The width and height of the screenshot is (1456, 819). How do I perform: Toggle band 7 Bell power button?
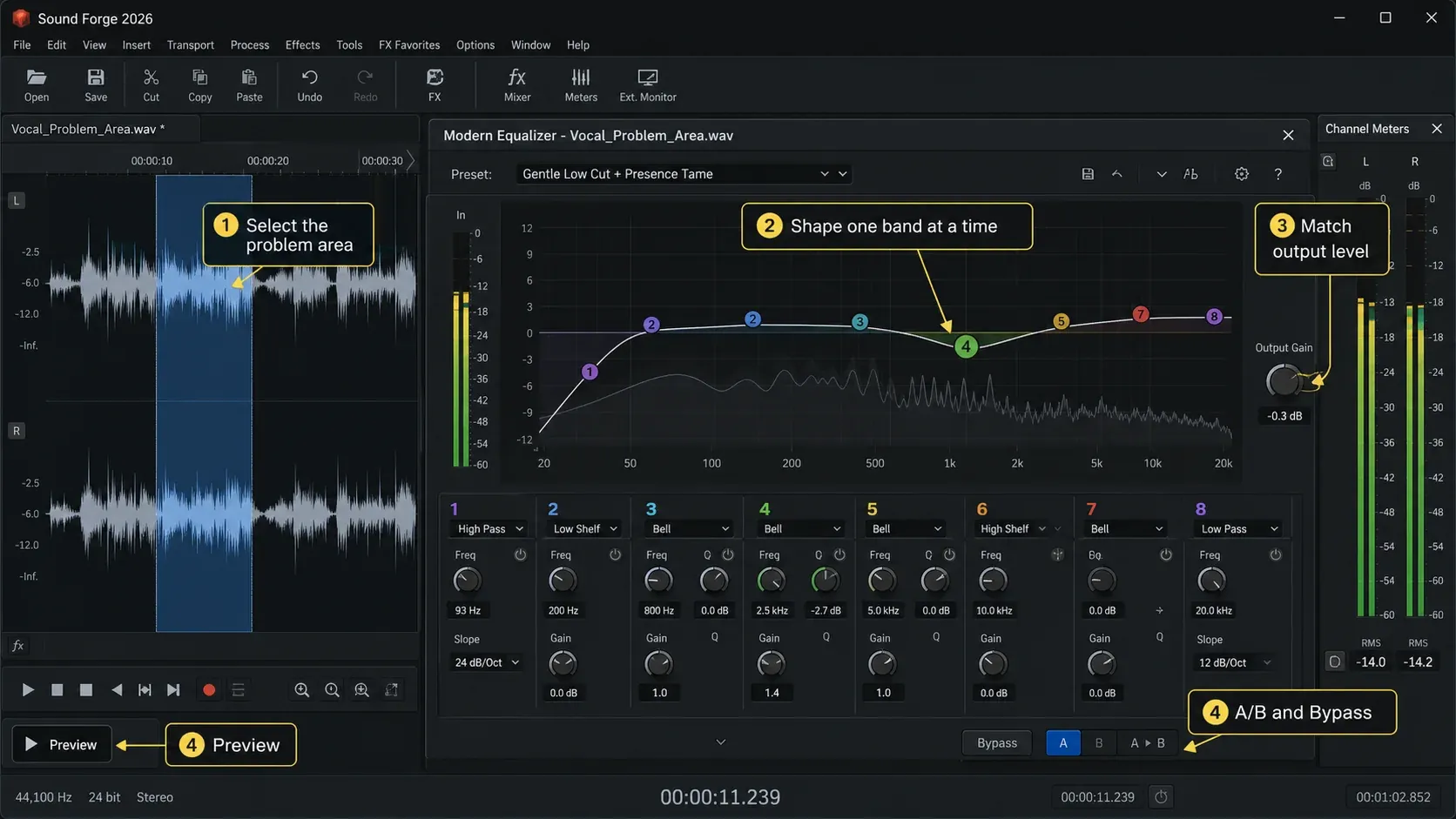tap(1166, 554)
